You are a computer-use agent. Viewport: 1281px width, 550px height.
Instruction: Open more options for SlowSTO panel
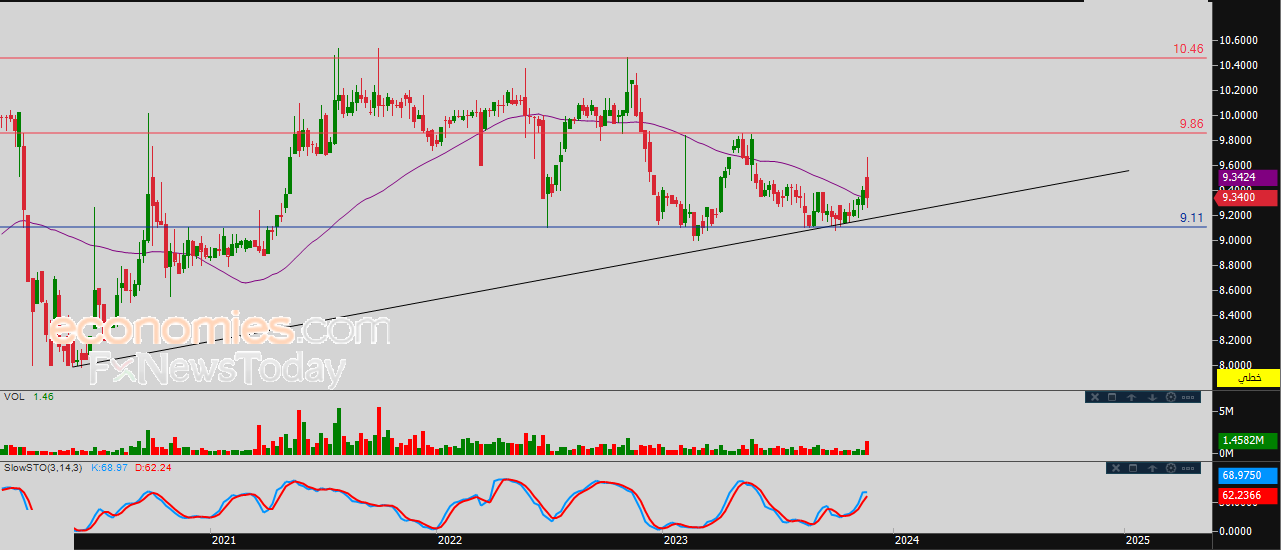(1188, 468)
